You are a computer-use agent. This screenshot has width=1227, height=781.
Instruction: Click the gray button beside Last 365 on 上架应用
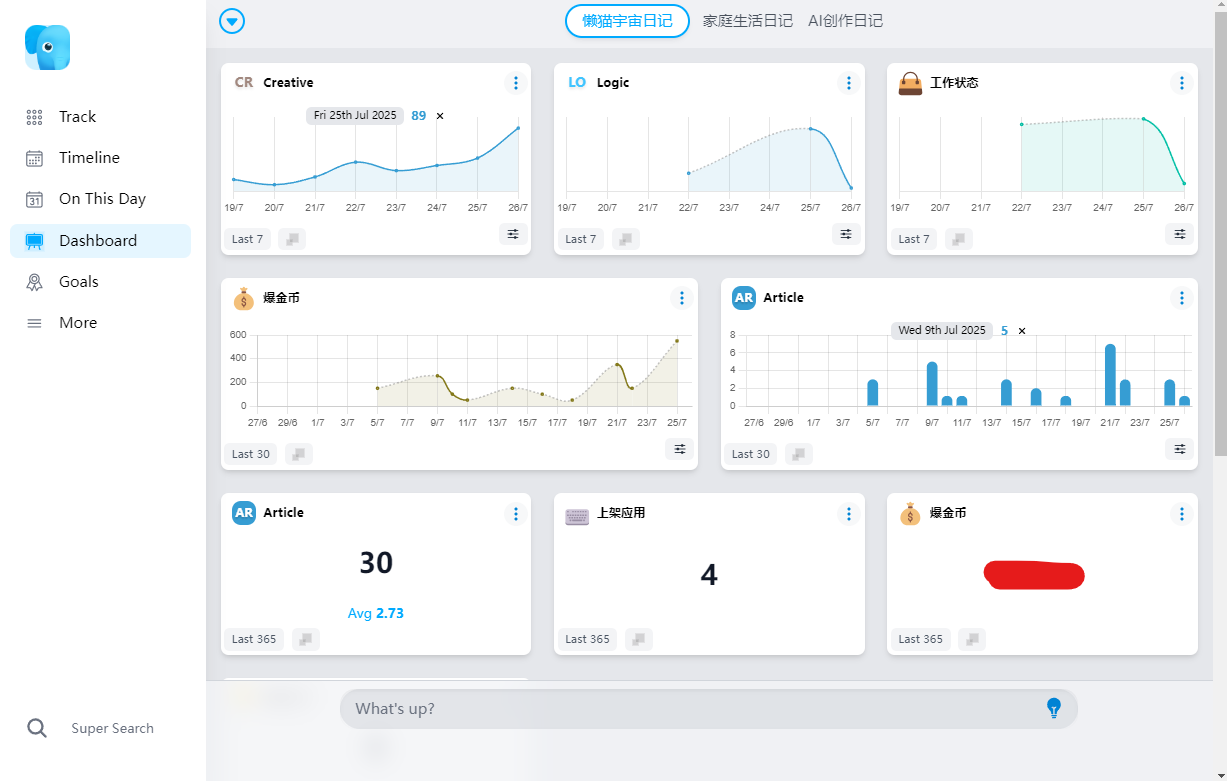point(639,639)
